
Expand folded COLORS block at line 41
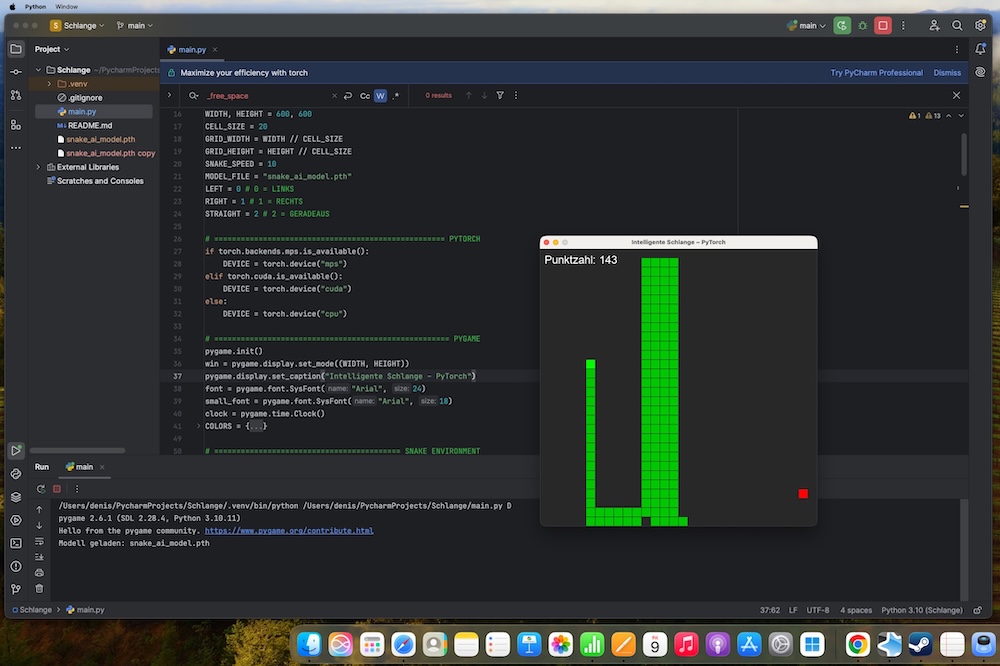pyautogui.click(x=198, y=426)
